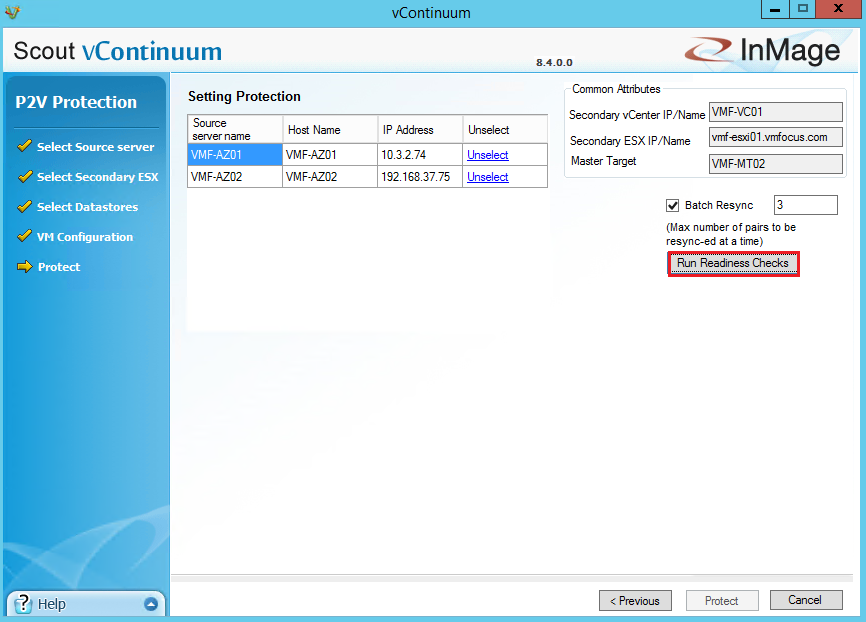Go to the VM Configuration step

click(85, 237)
